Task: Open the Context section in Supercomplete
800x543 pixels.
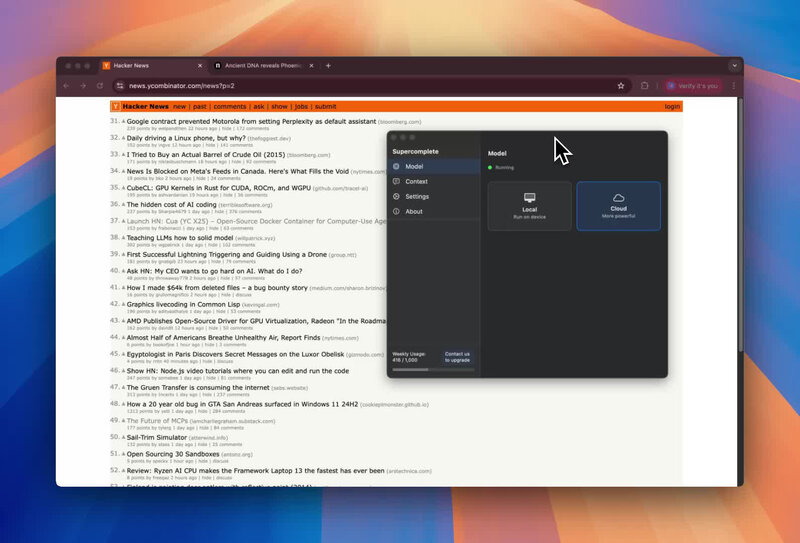Action: tap(434, 182)
